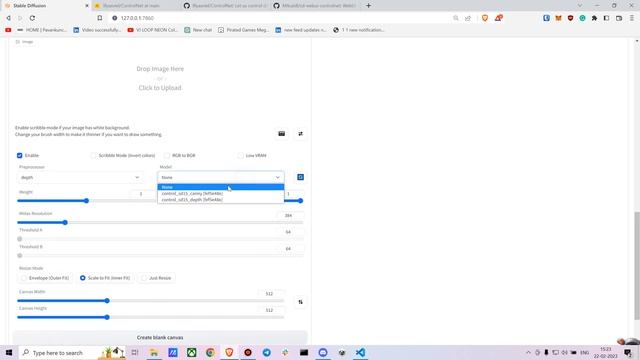This screenshot has width=640, height=360.
Task: Click the Create blank canvas button
Action: (x=160, y=338)
